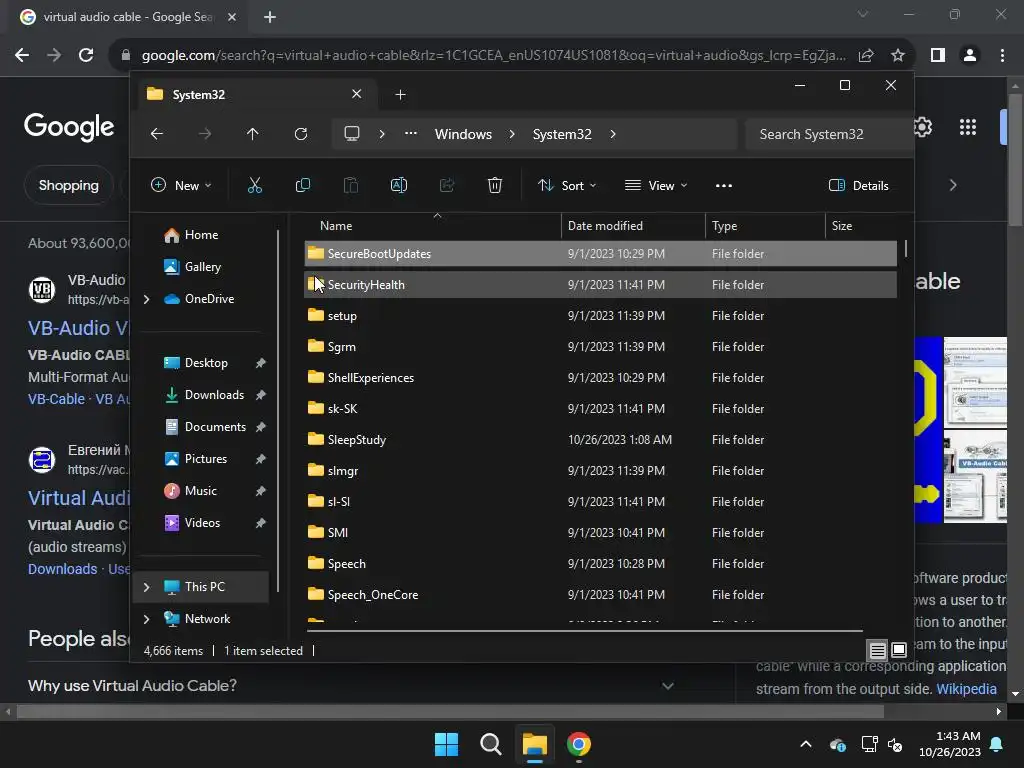The height and width of the screenshot is (768, 1024).
Task: Show hidden breadcrumb path via ellipsis
Action: 411,133
